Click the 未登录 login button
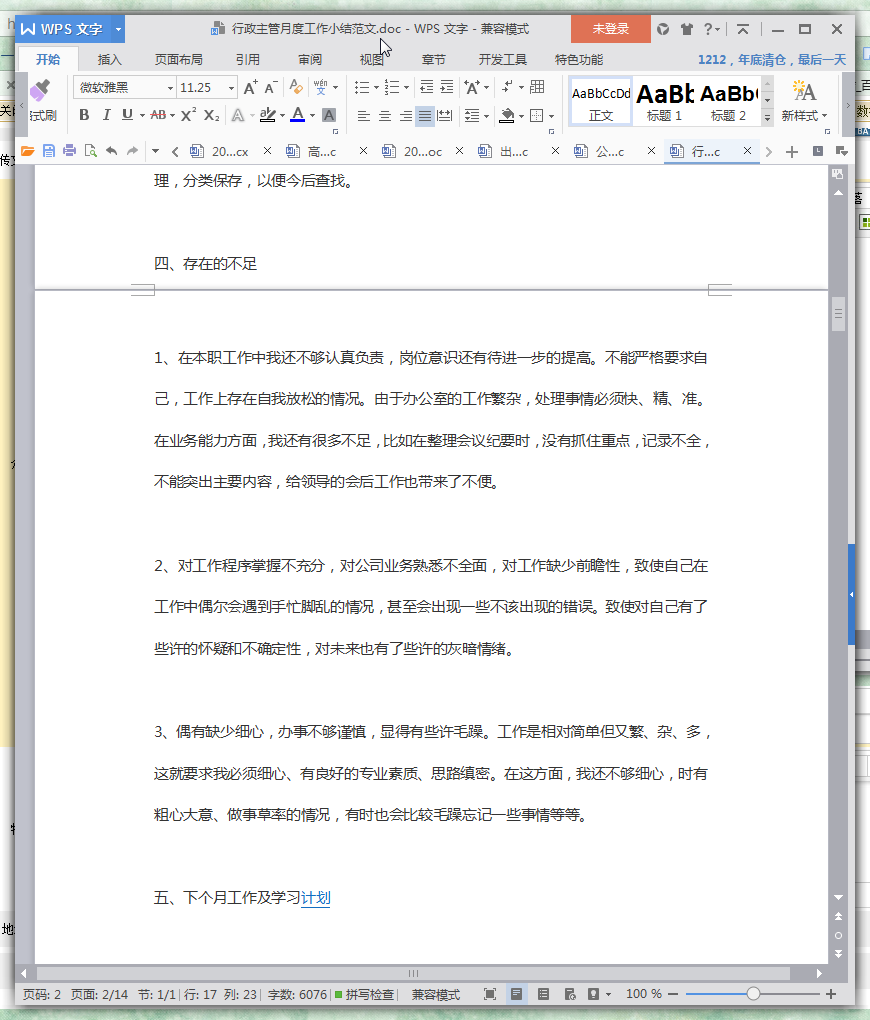This screenshot has height=1020, width=870. click(610, 29)
